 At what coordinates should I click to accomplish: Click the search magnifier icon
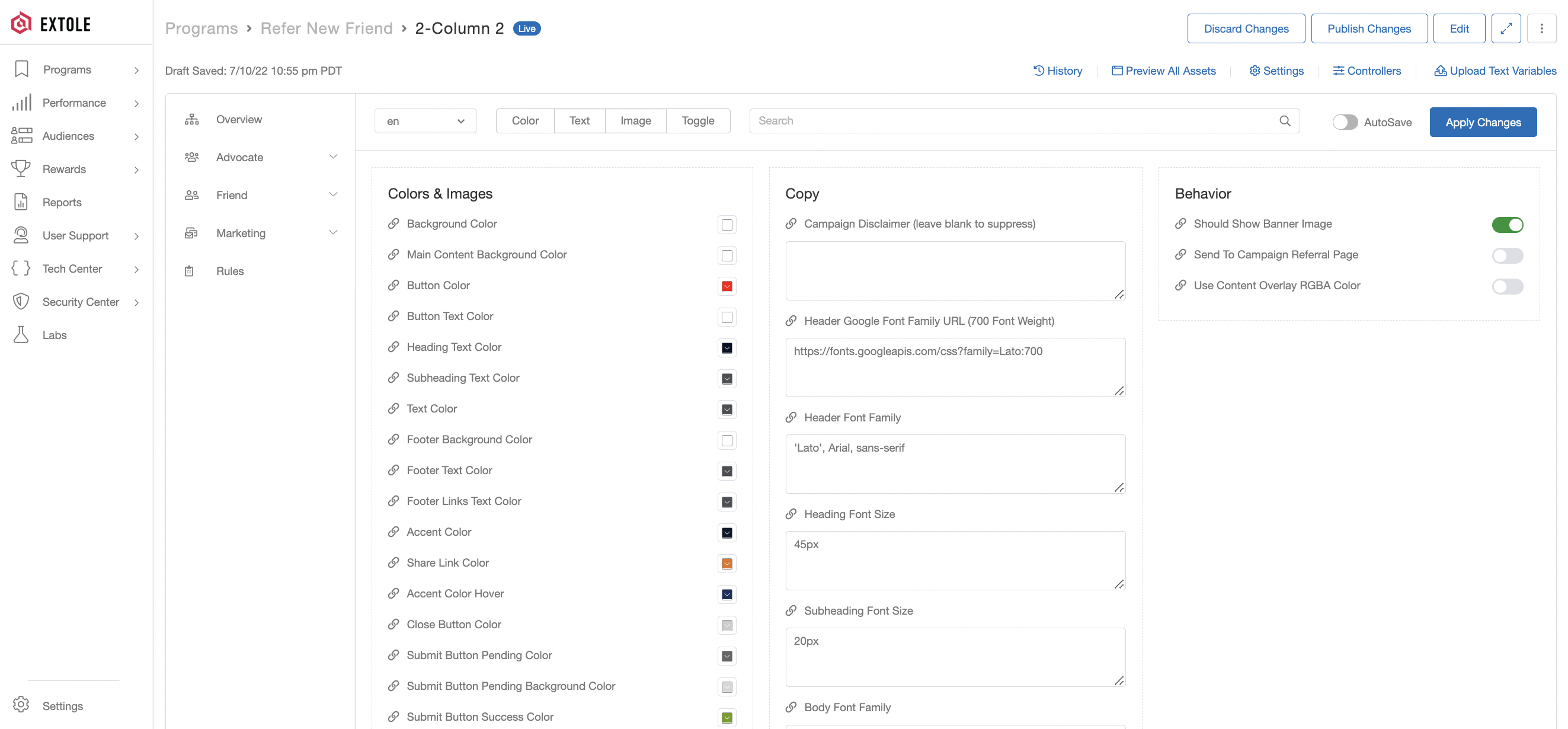[1285, 120]
